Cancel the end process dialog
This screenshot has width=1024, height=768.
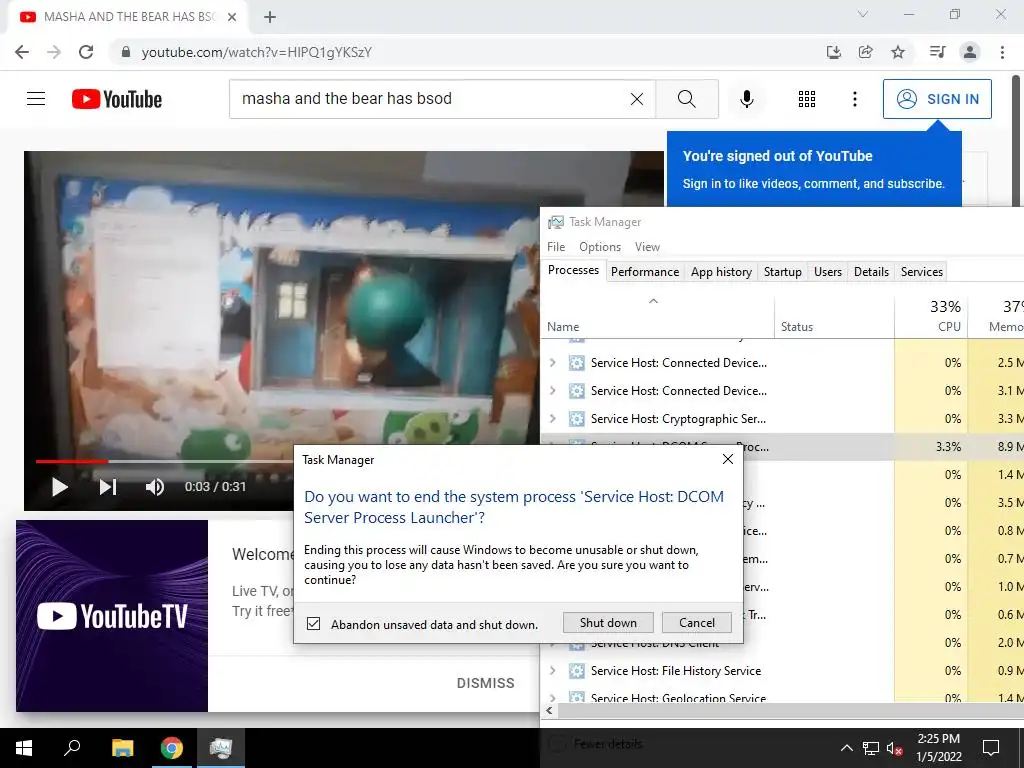click(696, 623)
